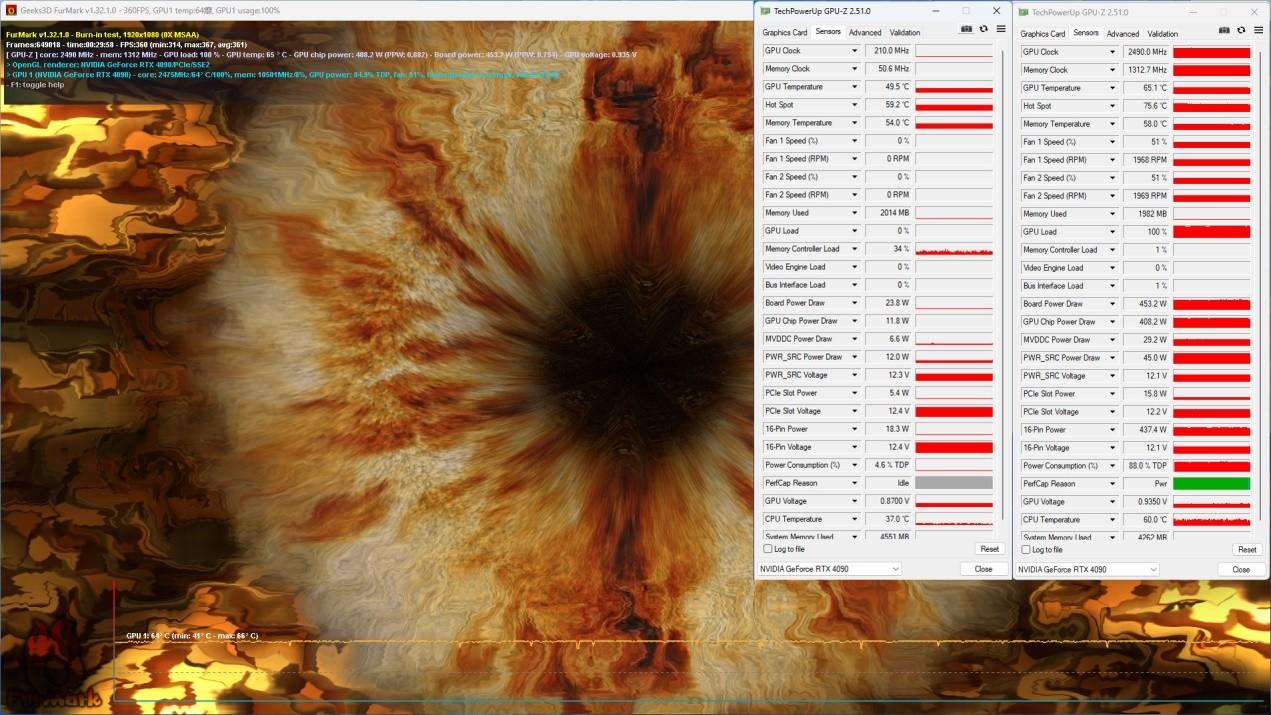Click refresh icon in left GPU-Z window

click(984, 30)
